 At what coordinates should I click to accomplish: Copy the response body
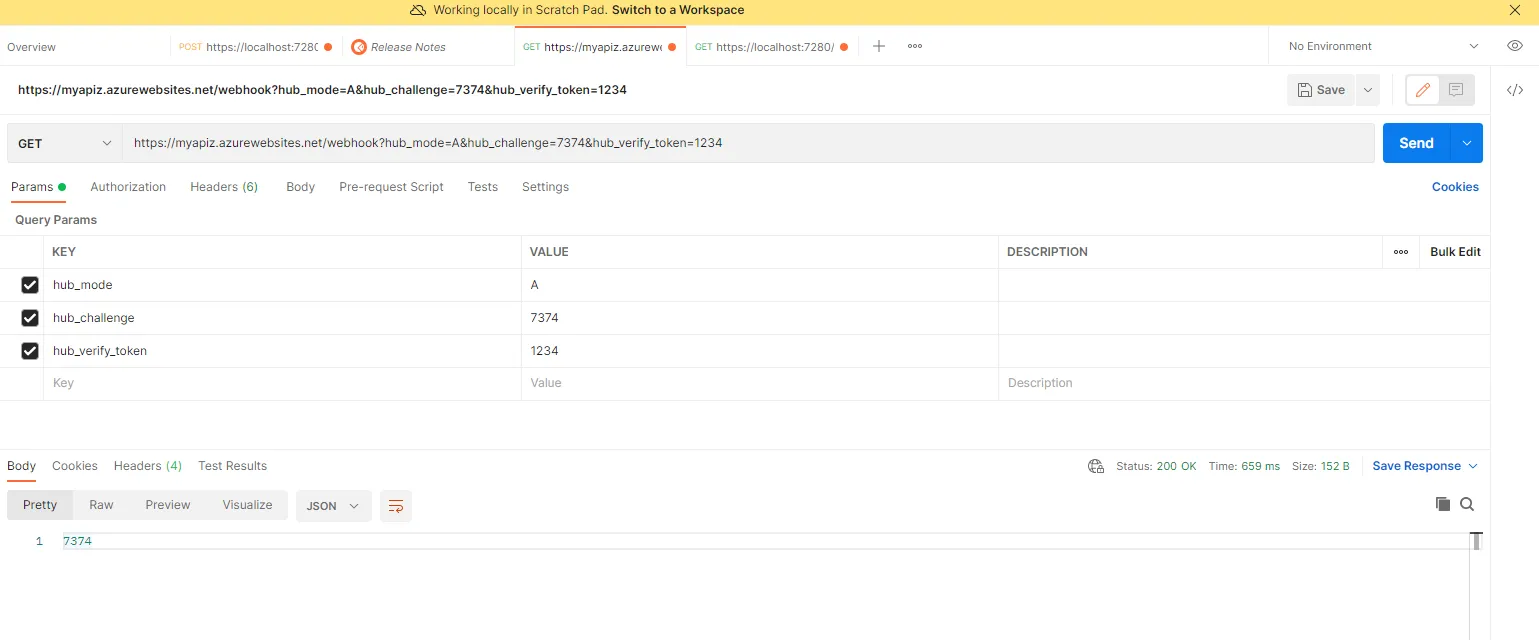tap(1442, 504)
